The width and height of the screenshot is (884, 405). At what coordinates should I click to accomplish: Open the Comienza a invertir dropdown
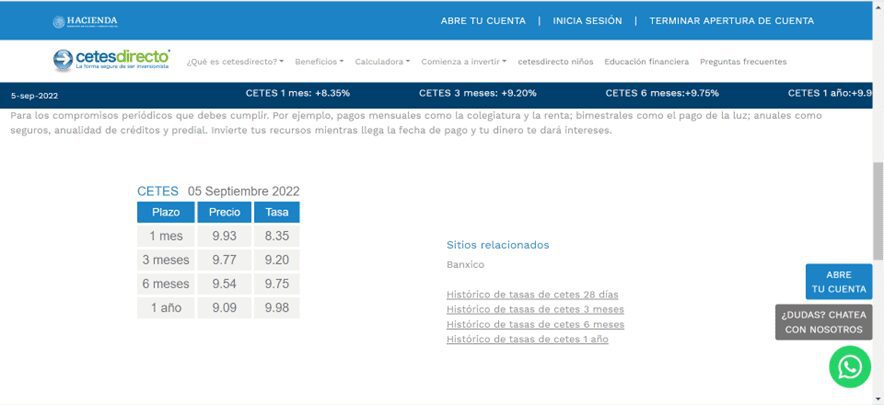pyautogui.click(x=464, y=62)
